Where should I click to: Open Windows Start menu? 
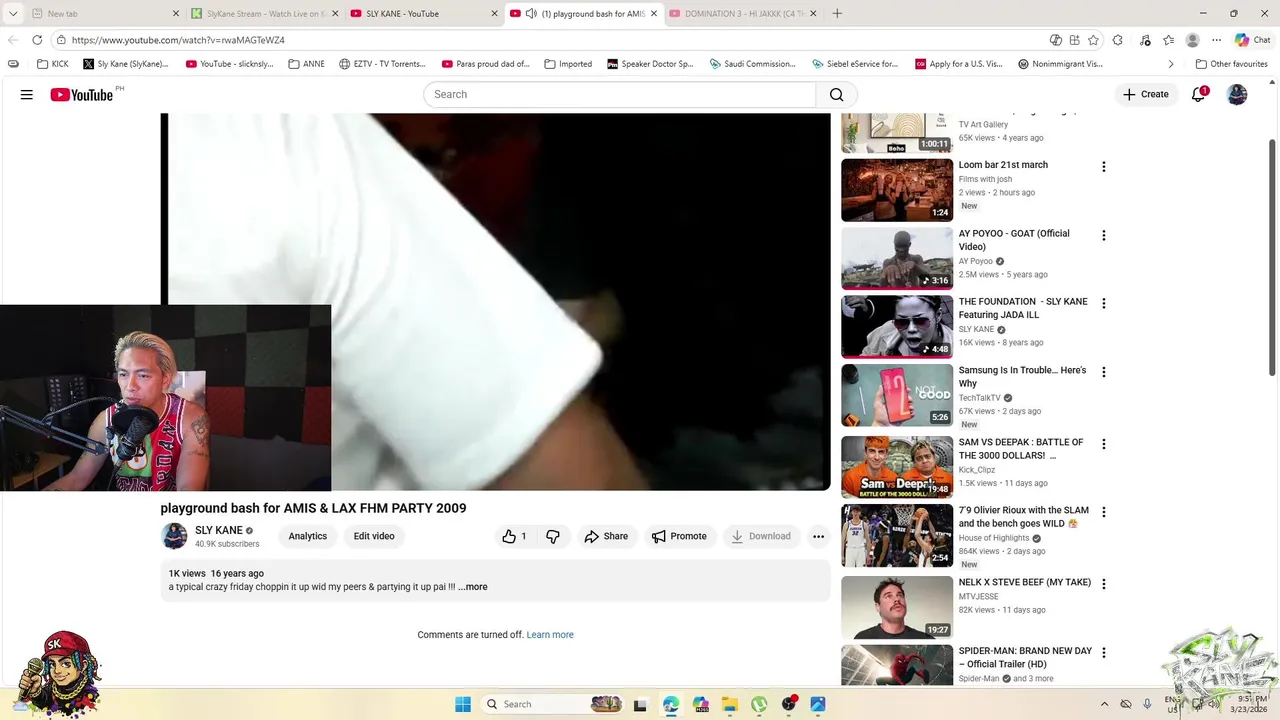[463, 704]
